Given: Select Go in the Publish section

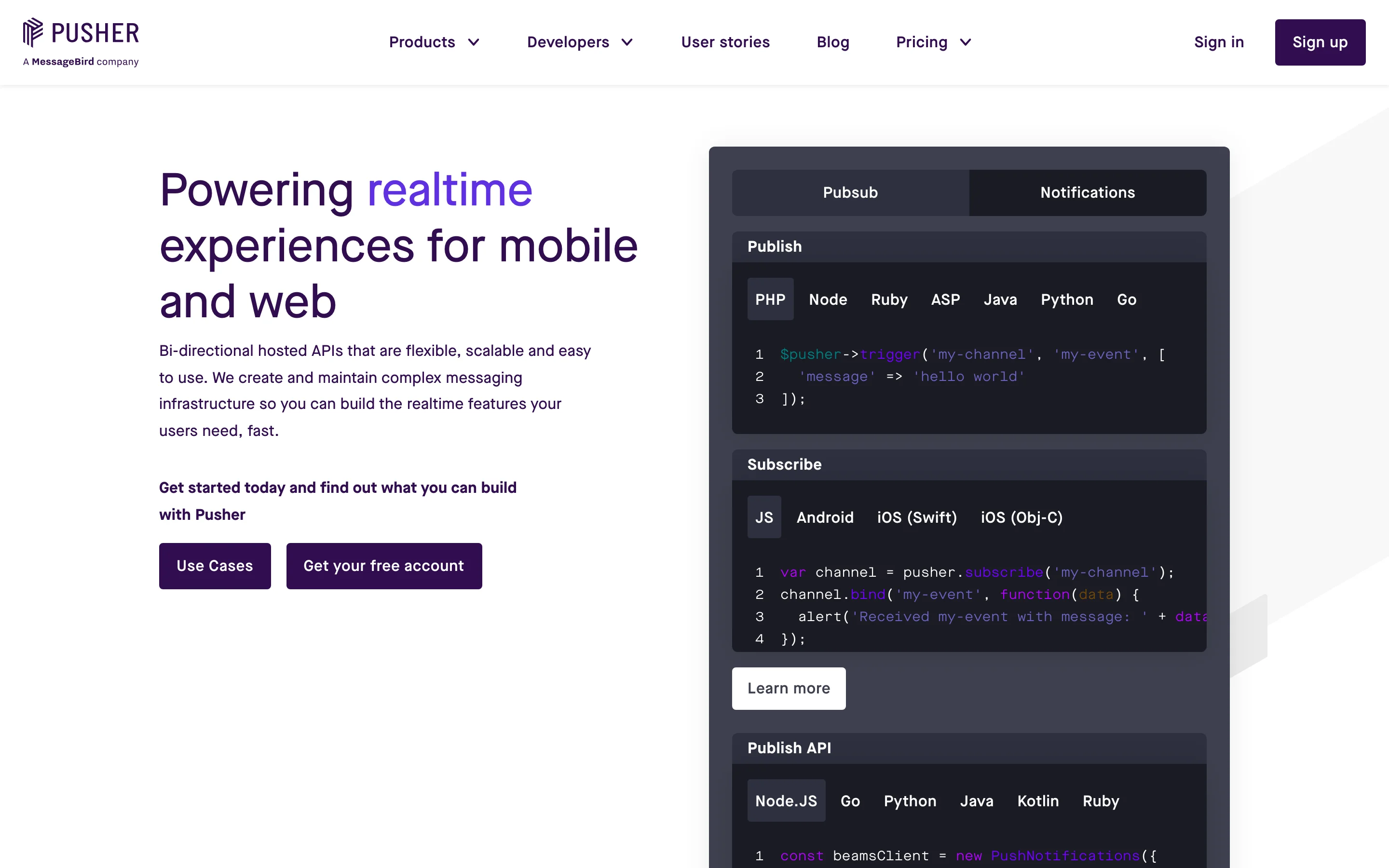Looking at the screenshot, I should pyautogui.click(x=1126, y=299).
